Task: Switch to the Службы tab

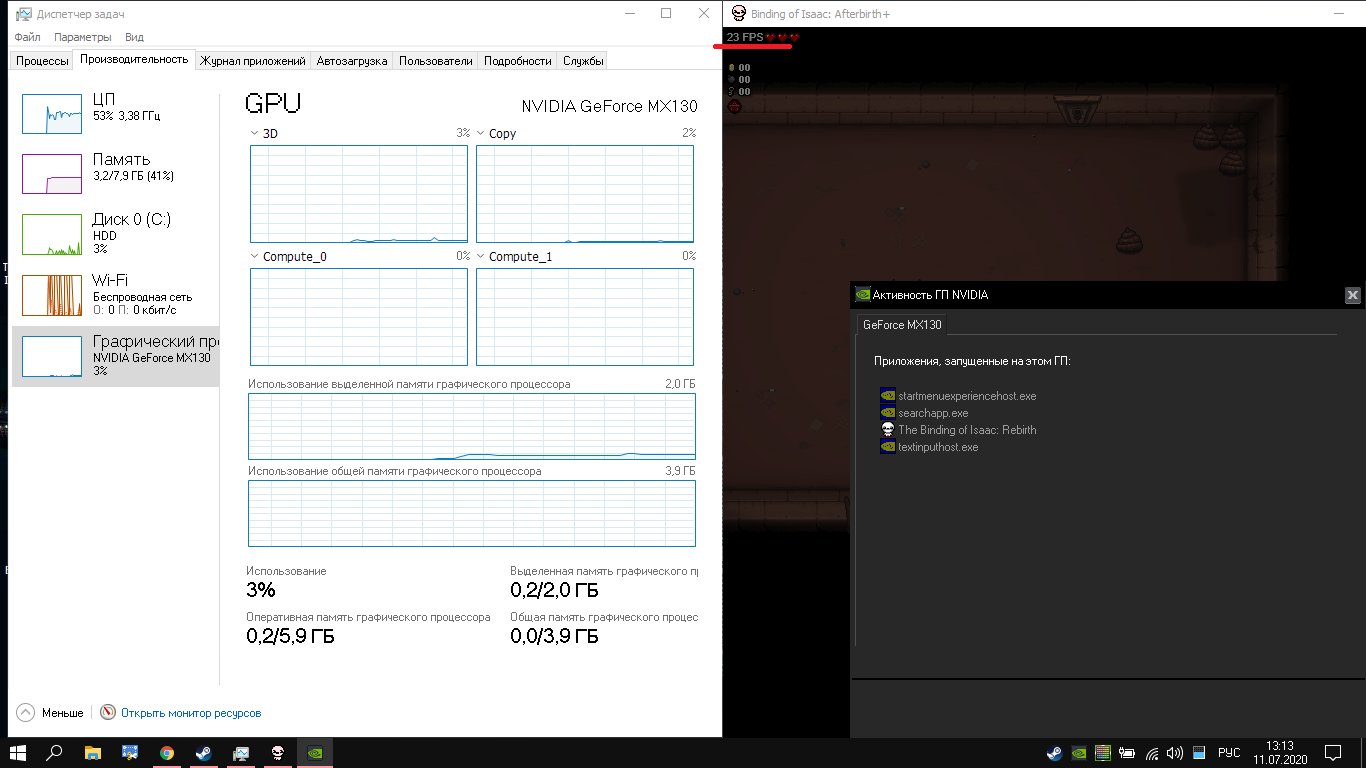Action: click(x=583, y=61)
